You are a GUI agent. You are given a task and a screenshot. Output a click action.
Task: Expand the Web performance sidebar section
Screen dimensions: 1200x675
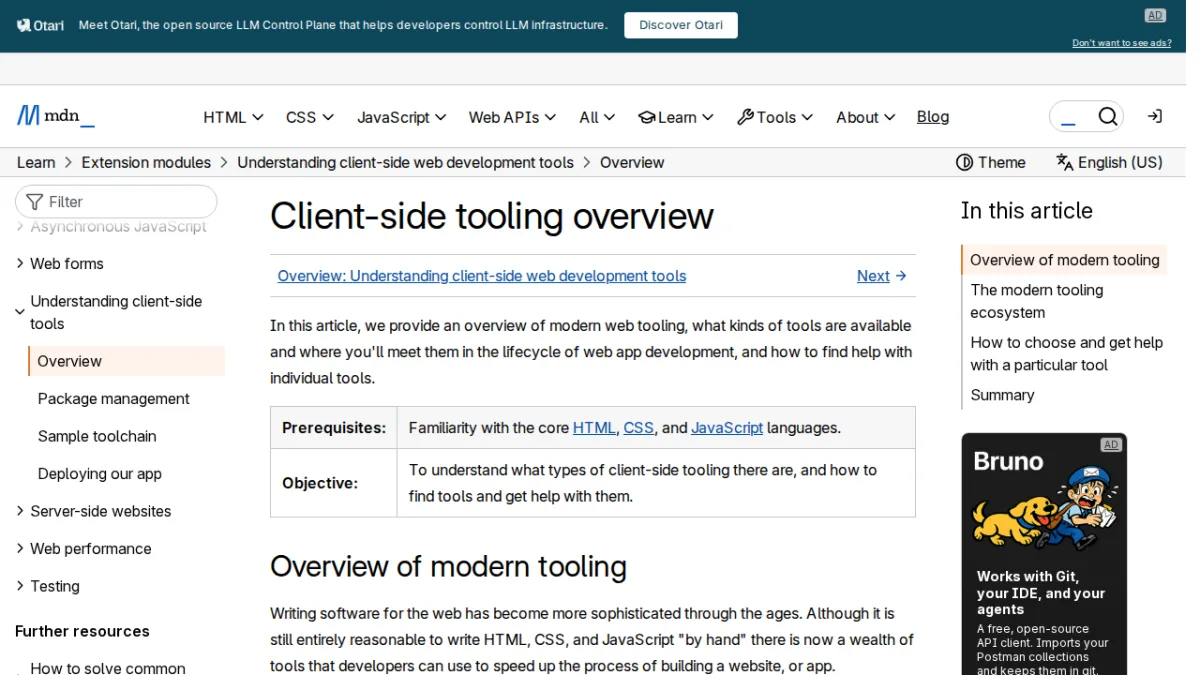[90, 549]
